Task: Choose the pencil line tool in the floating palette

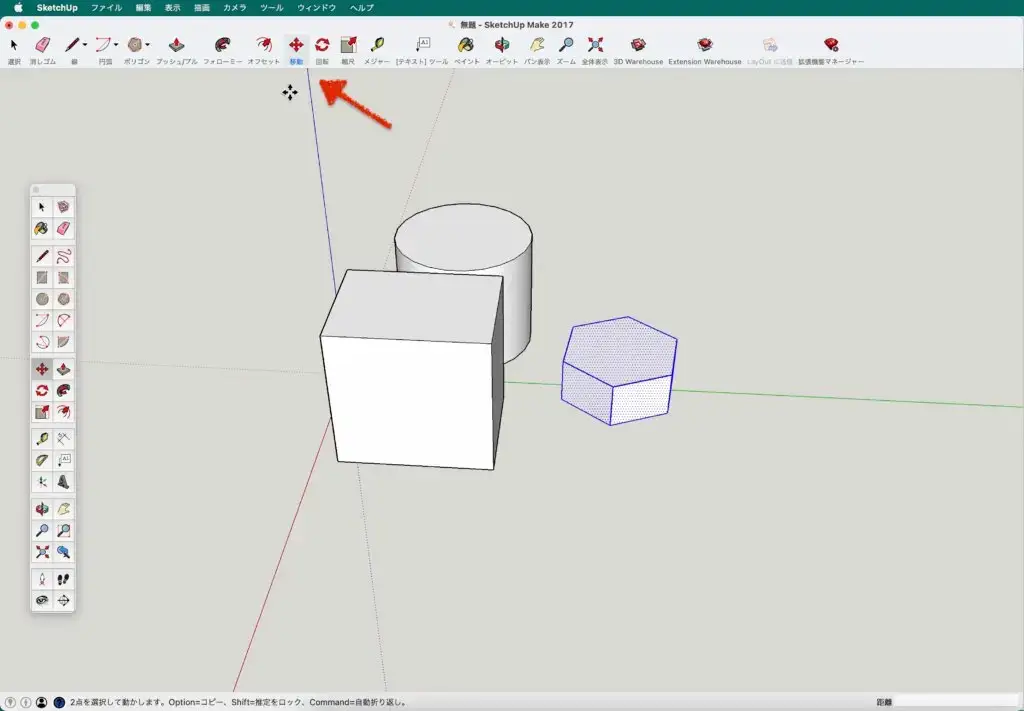Action: pyautogui.click(x=42, y=256)
